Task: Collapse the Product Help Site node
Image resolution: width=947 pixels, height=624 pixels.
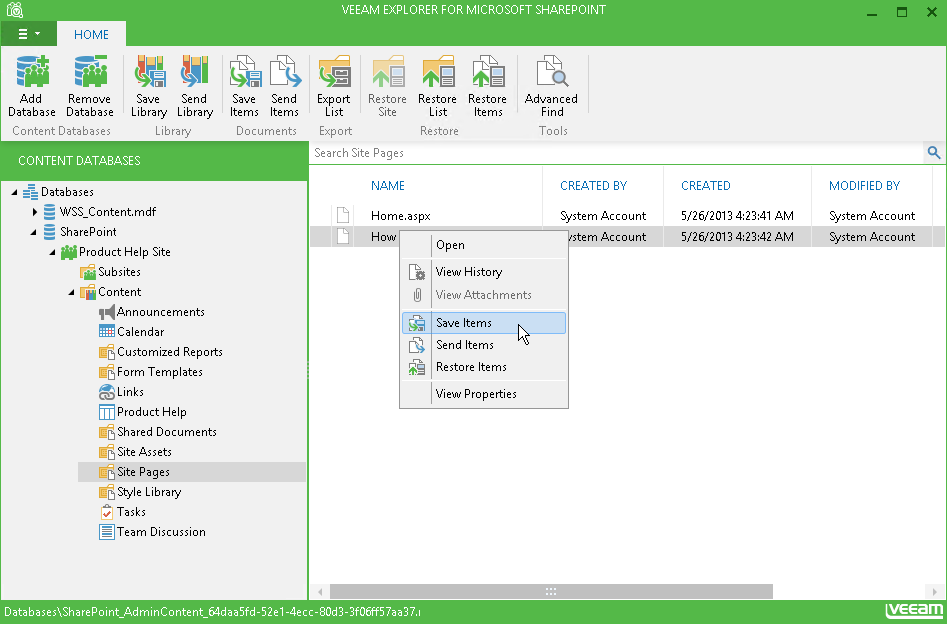Action: (x=53, y=252)
